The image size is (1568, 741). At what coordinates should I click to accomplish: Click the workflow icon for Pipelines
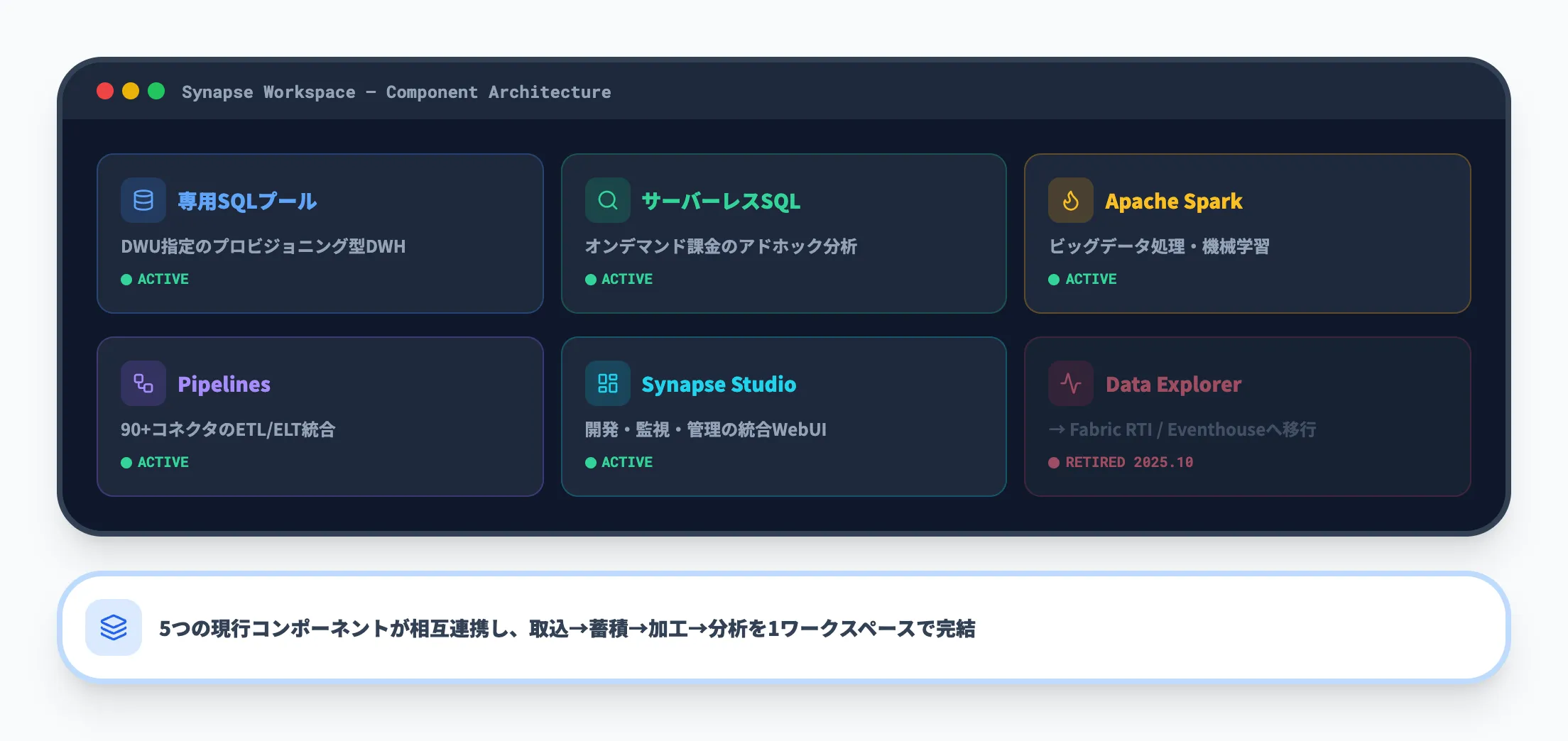143,383
